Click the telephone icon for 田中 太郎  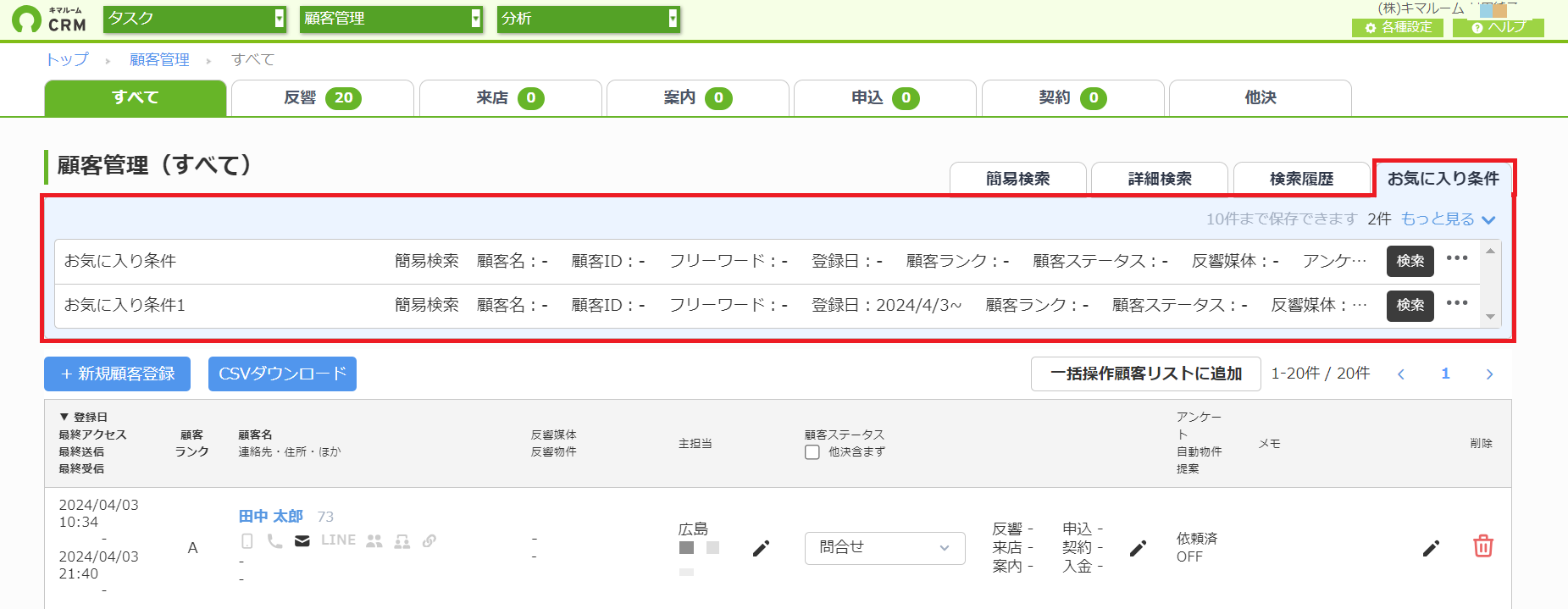(274, 540)
